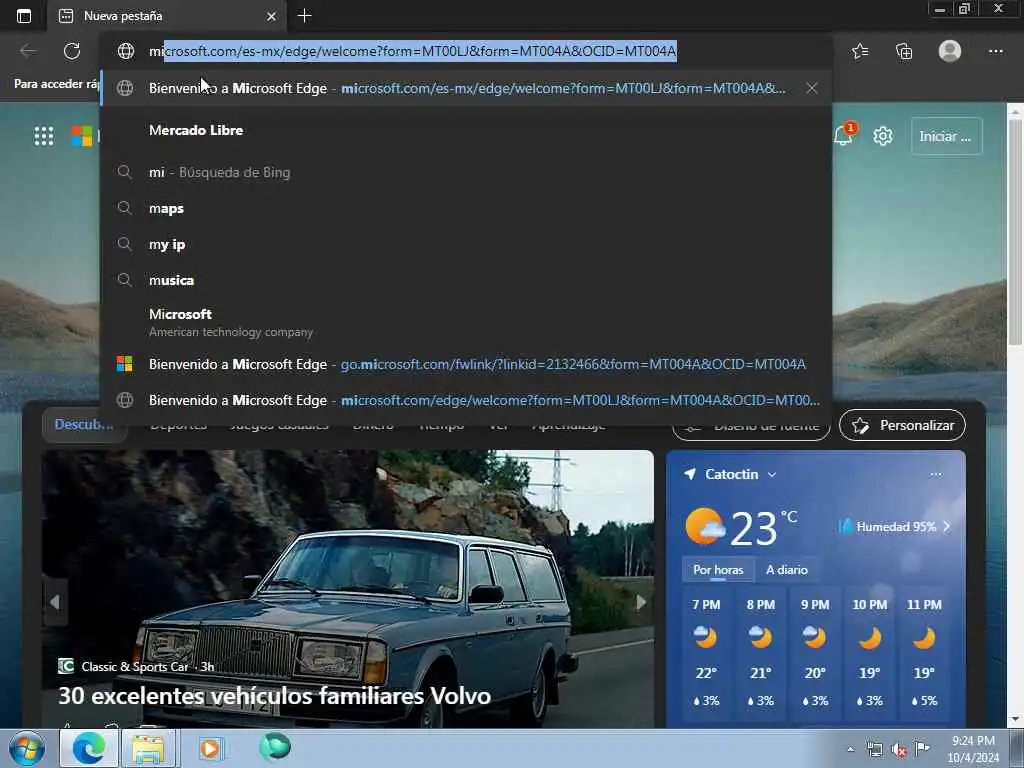This screenshot has height=768, width=1024.
Task: Select the 'musica' search suggestion
Action: [x=466, y=280]
